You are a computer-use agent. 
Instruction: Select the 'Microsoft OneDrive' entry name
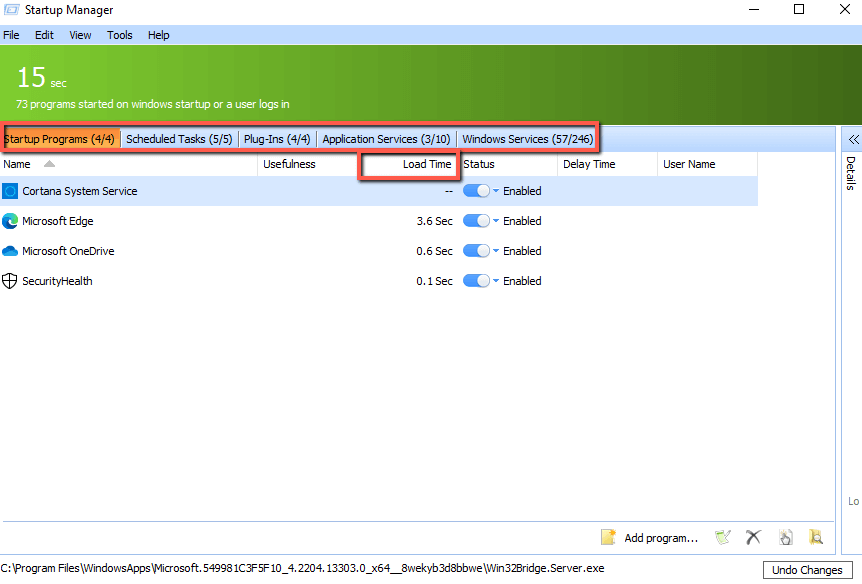(x=68, y=251)
